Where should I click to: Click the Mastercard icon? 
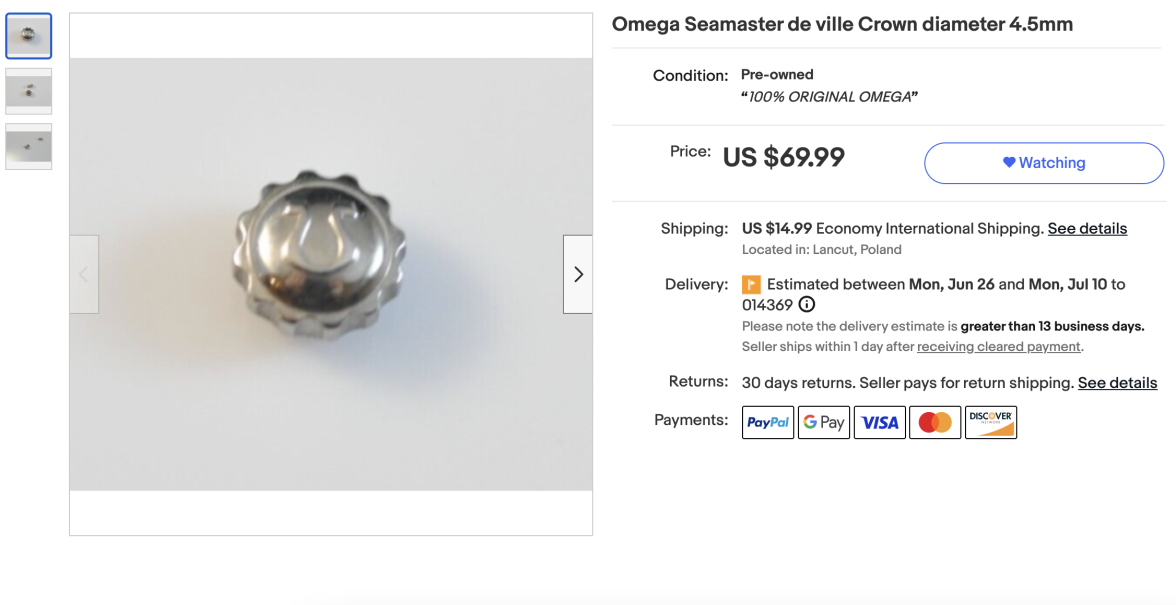coord(935,422)
